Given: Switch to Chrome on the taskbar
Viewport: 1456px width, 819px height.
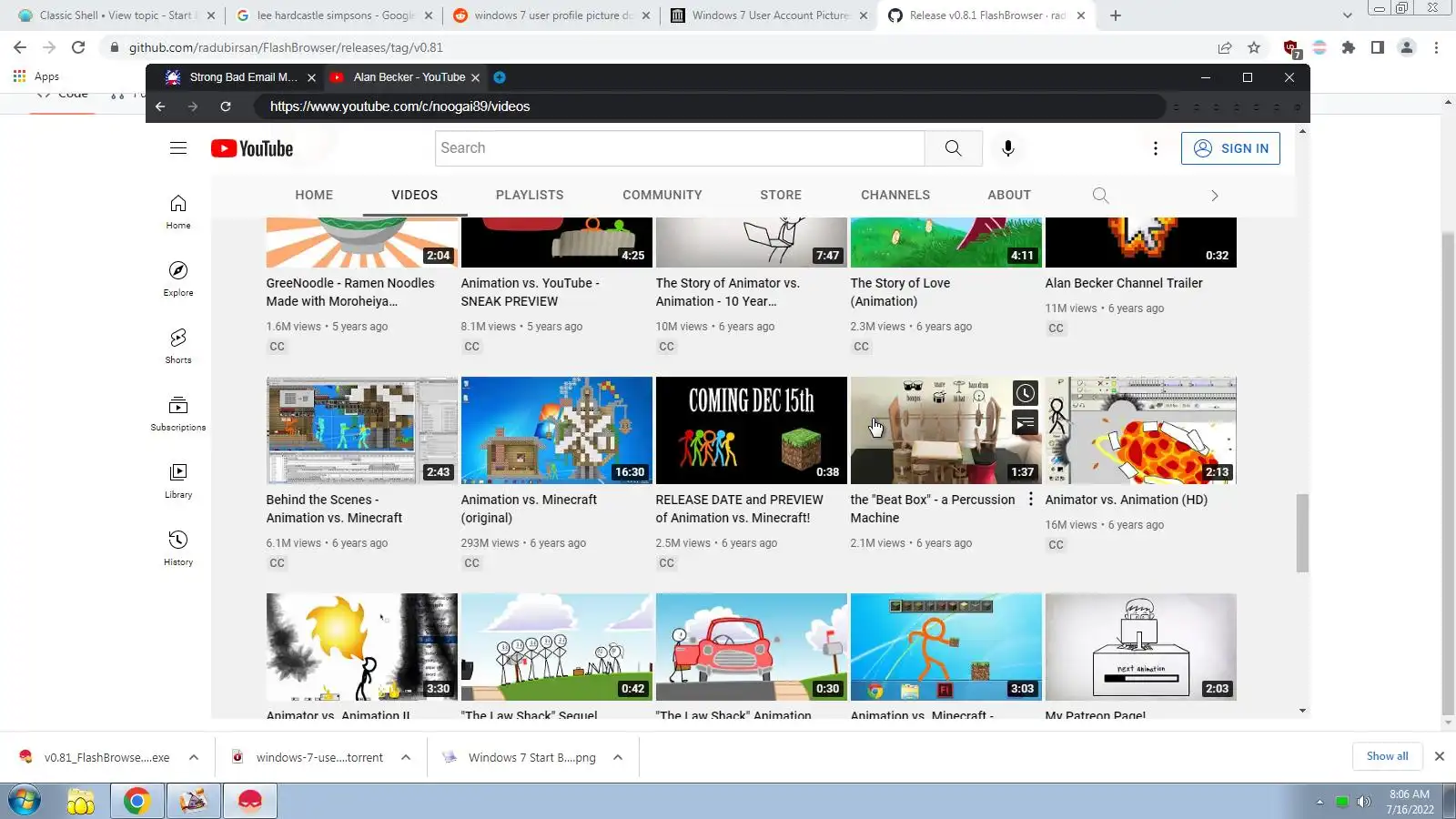Looking at the screenshot, I should tap(136, 801).
